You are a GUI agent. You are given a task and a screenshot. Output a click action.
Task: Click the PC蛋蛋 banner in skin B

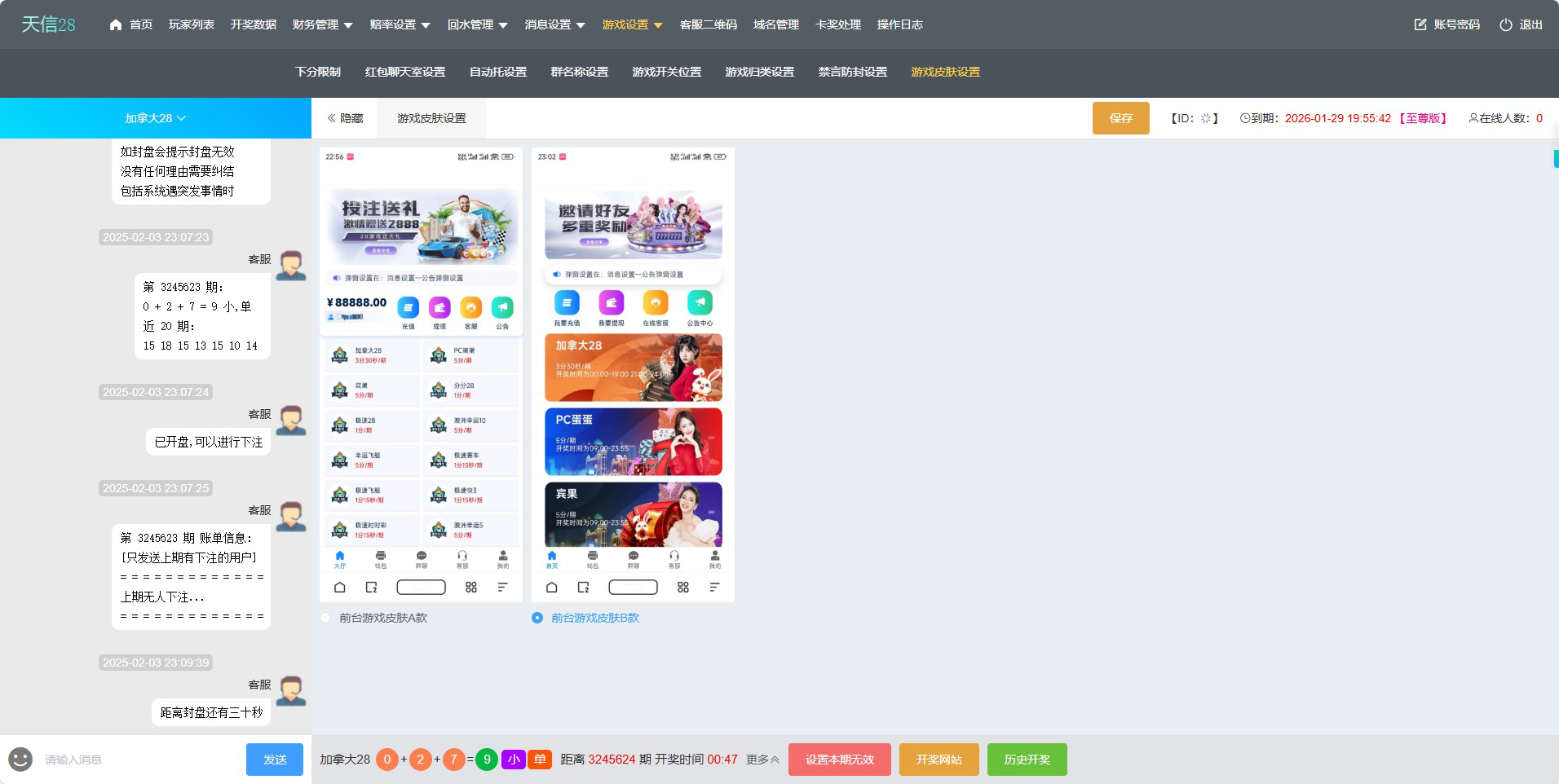(634, 442)
